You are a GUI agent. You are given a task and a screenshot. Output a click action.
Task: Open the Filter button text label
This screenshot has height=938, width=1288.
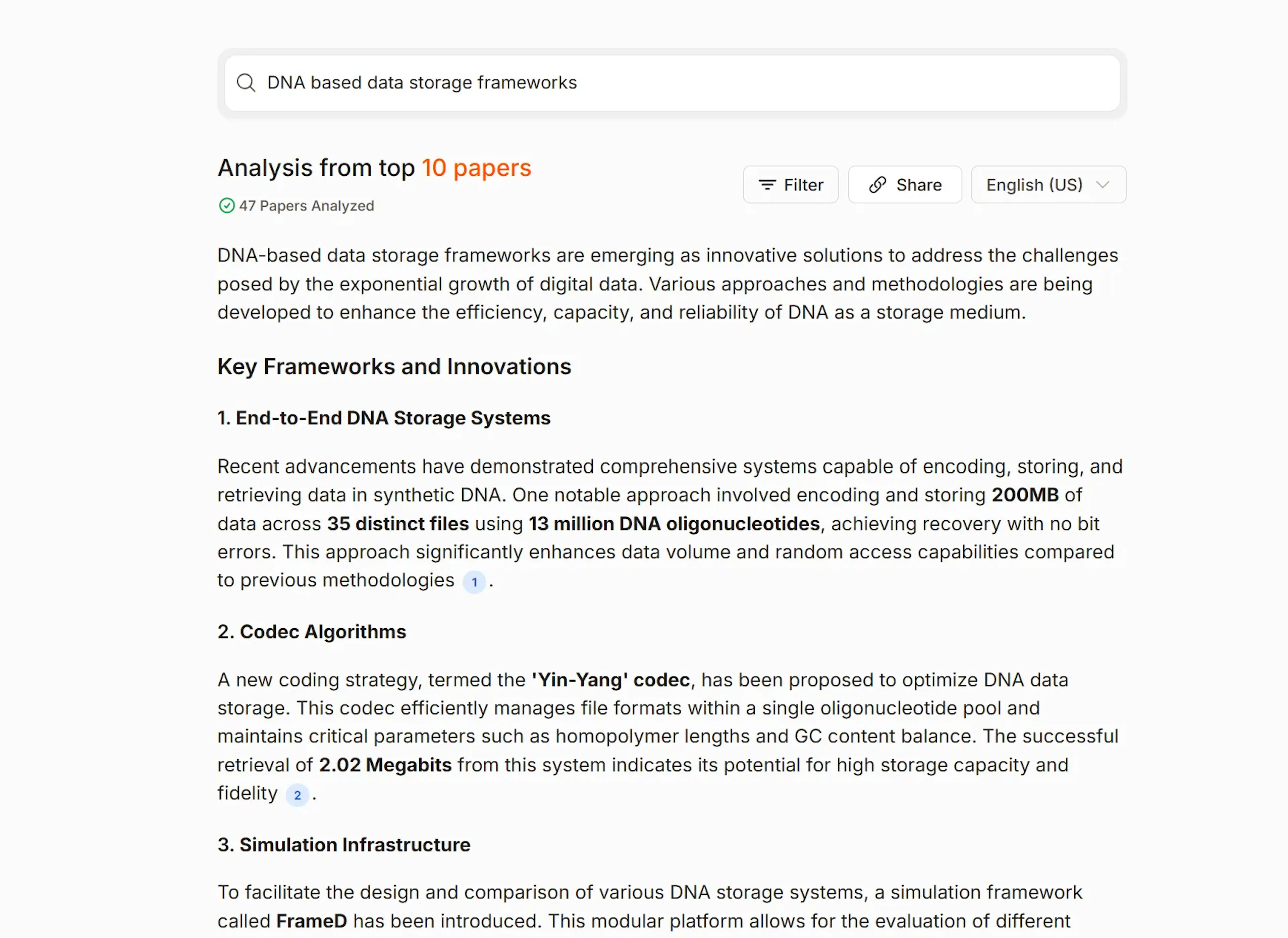[803, 185]
